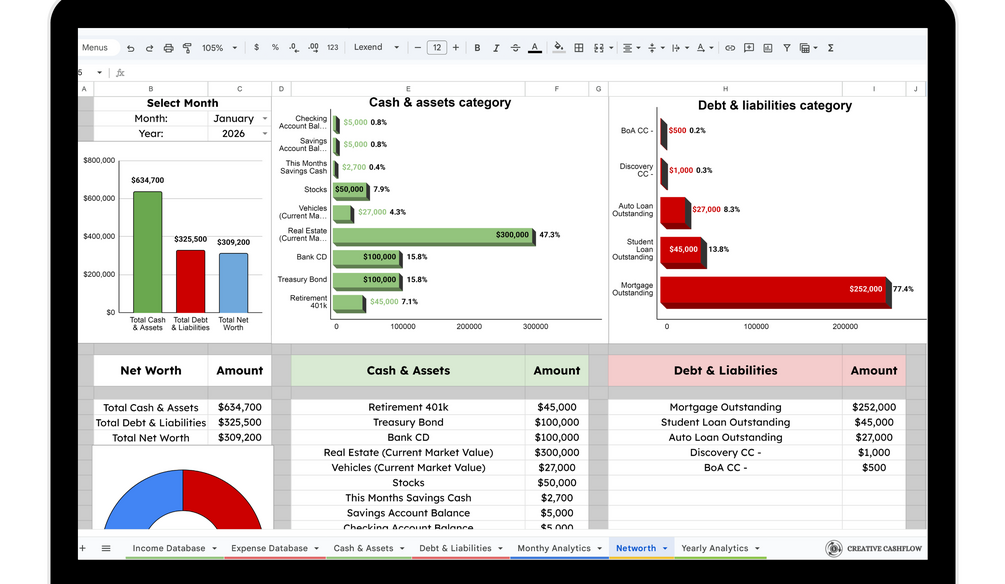1005x584 pixels.
Task: Increase decimal places
Action: pos(313,47)
